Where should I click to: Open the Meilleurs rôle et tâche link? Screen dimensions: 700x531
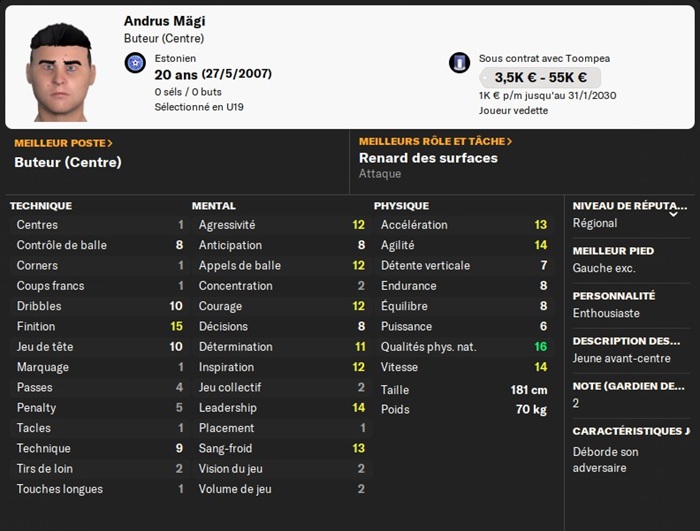435,142
